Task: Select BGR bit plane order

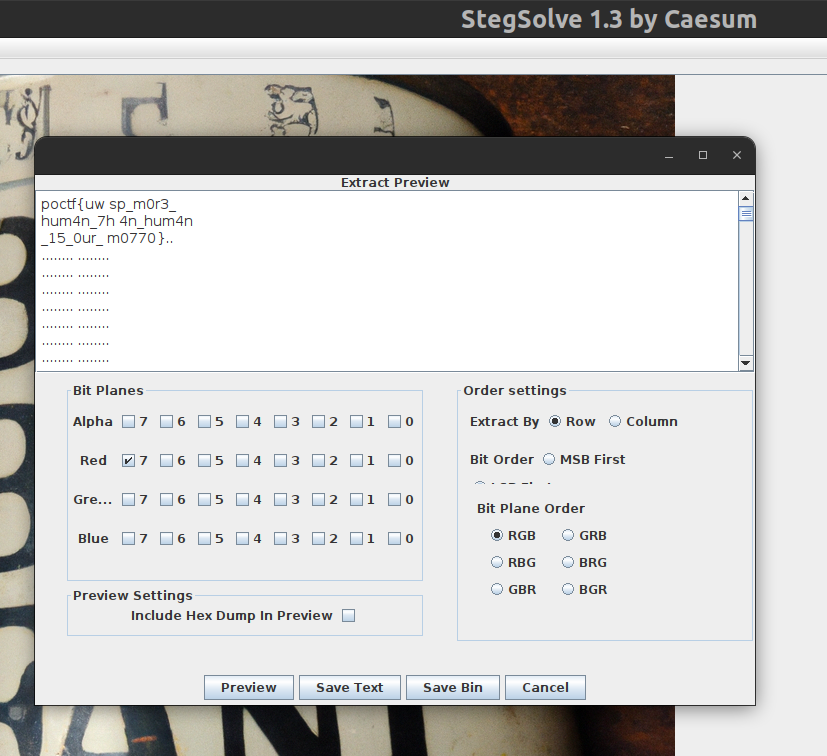Action: tap(568, 589)
